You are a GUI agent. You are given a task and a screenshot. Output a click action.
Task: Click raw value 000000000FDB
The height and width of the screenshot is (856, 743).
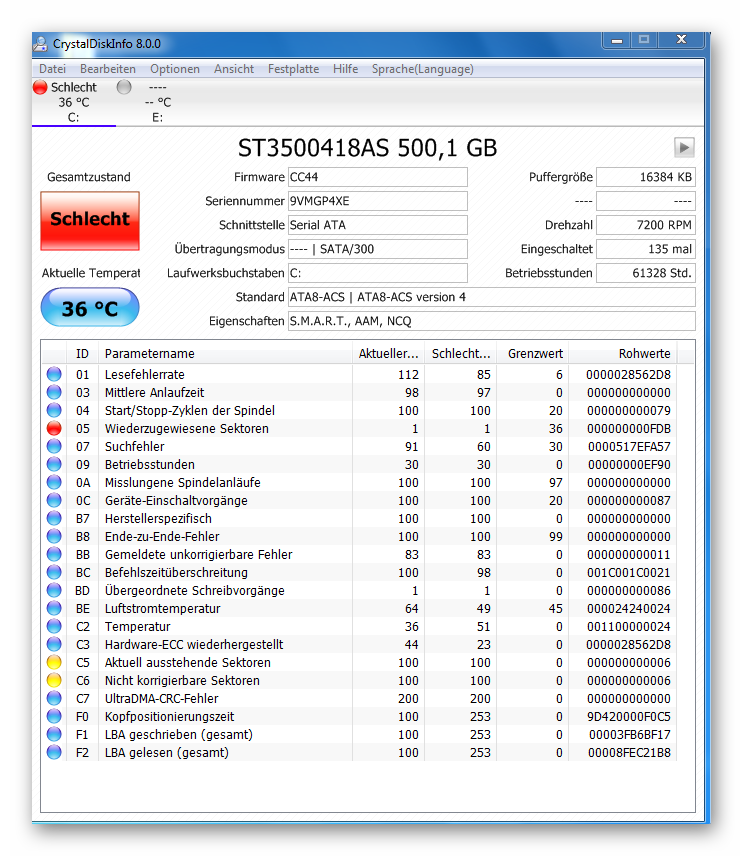629,429
